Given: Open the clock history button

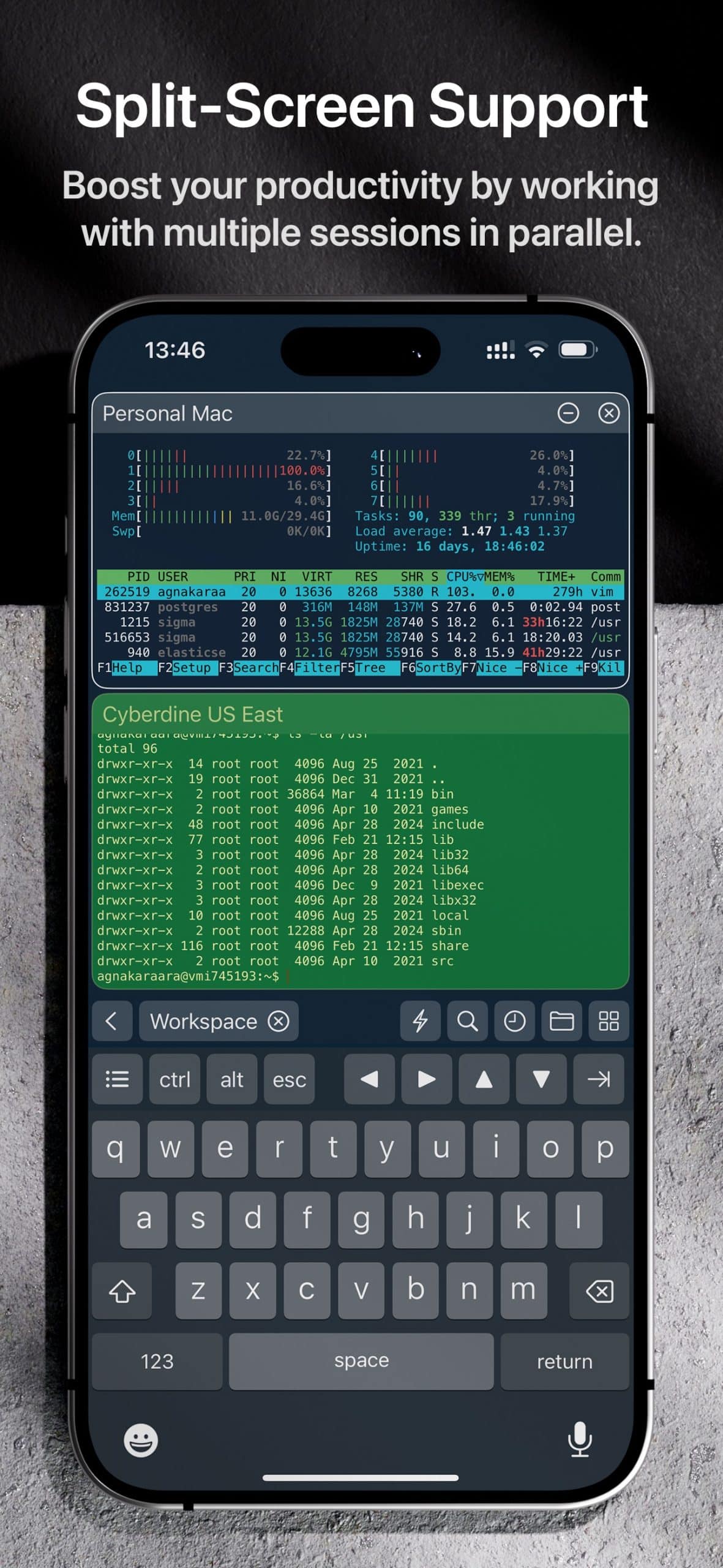Looking at the screenshot, I should coord(514,1021).
